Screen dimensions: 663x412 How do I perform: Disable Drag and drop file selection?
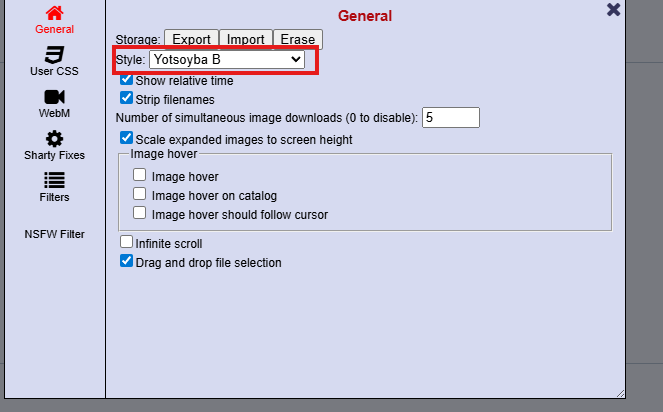point(127,261)
